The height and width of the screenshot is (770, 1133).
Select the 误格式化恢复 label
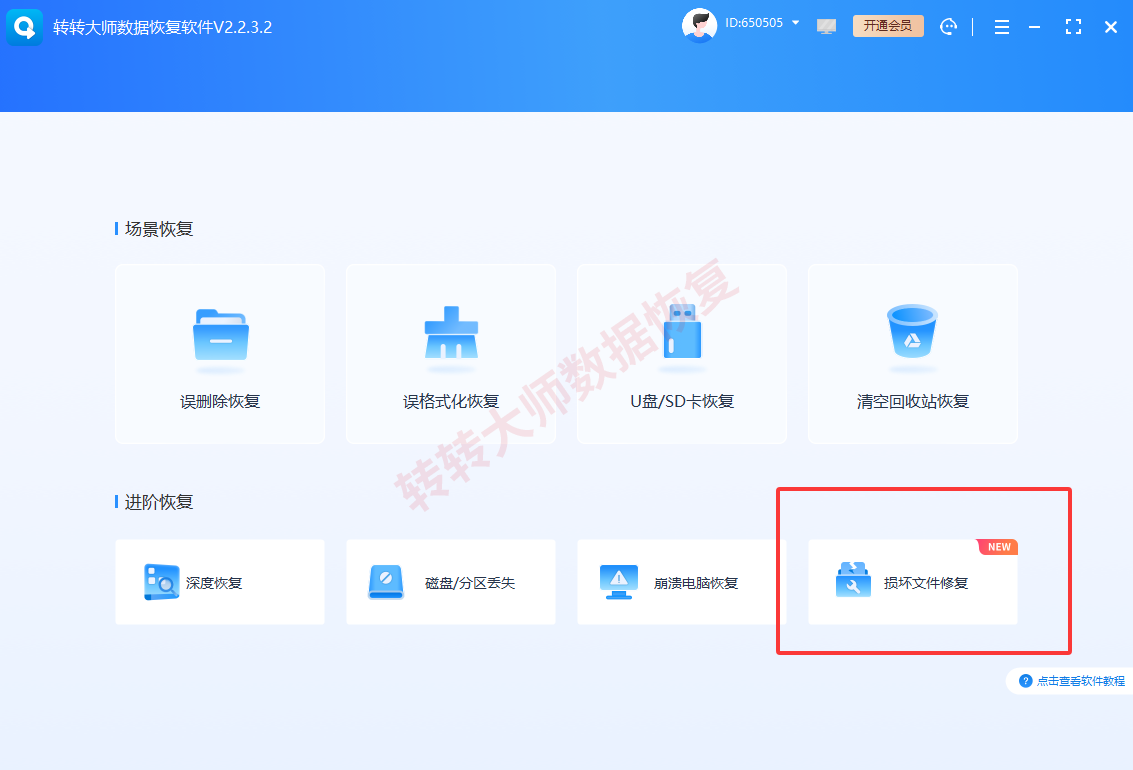[451, 402]
